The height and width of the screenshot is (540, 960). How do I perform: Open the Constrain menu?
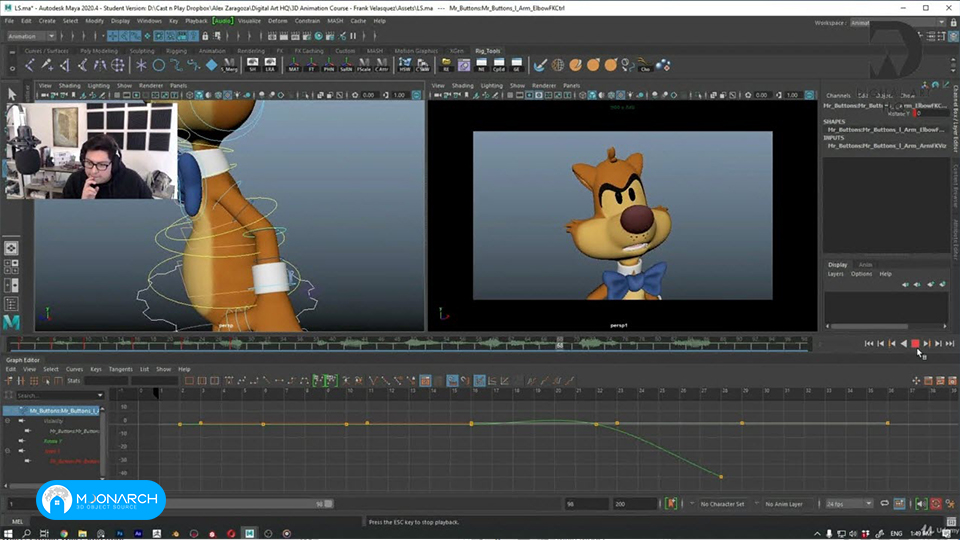[307, 21]
